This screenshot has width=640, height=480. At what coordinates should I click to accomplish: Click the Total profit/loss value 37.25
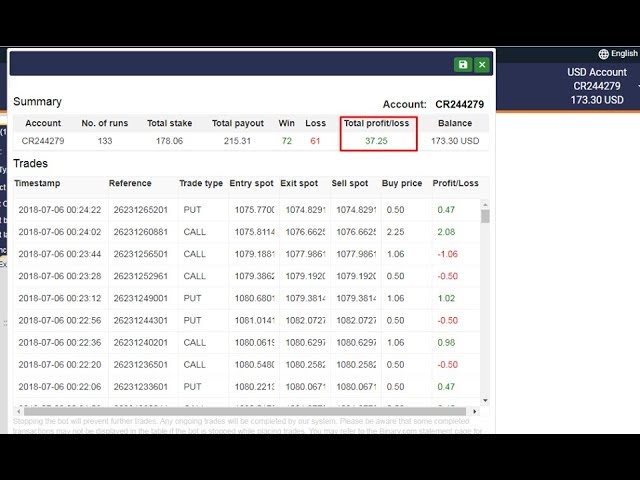click(x=376, y=141)
